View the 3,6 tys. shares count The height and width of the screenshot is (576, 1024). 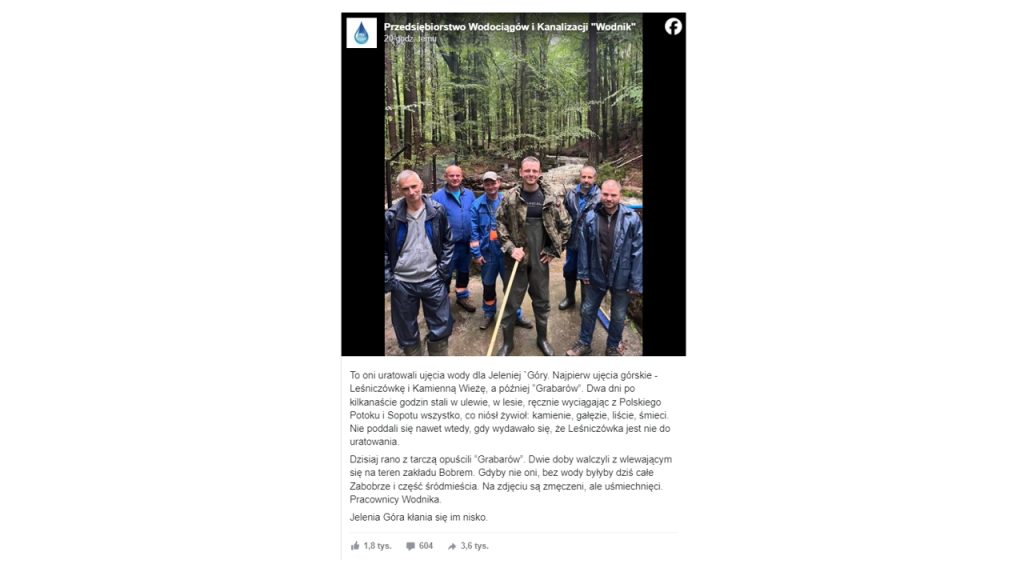(x=475, y=546)
